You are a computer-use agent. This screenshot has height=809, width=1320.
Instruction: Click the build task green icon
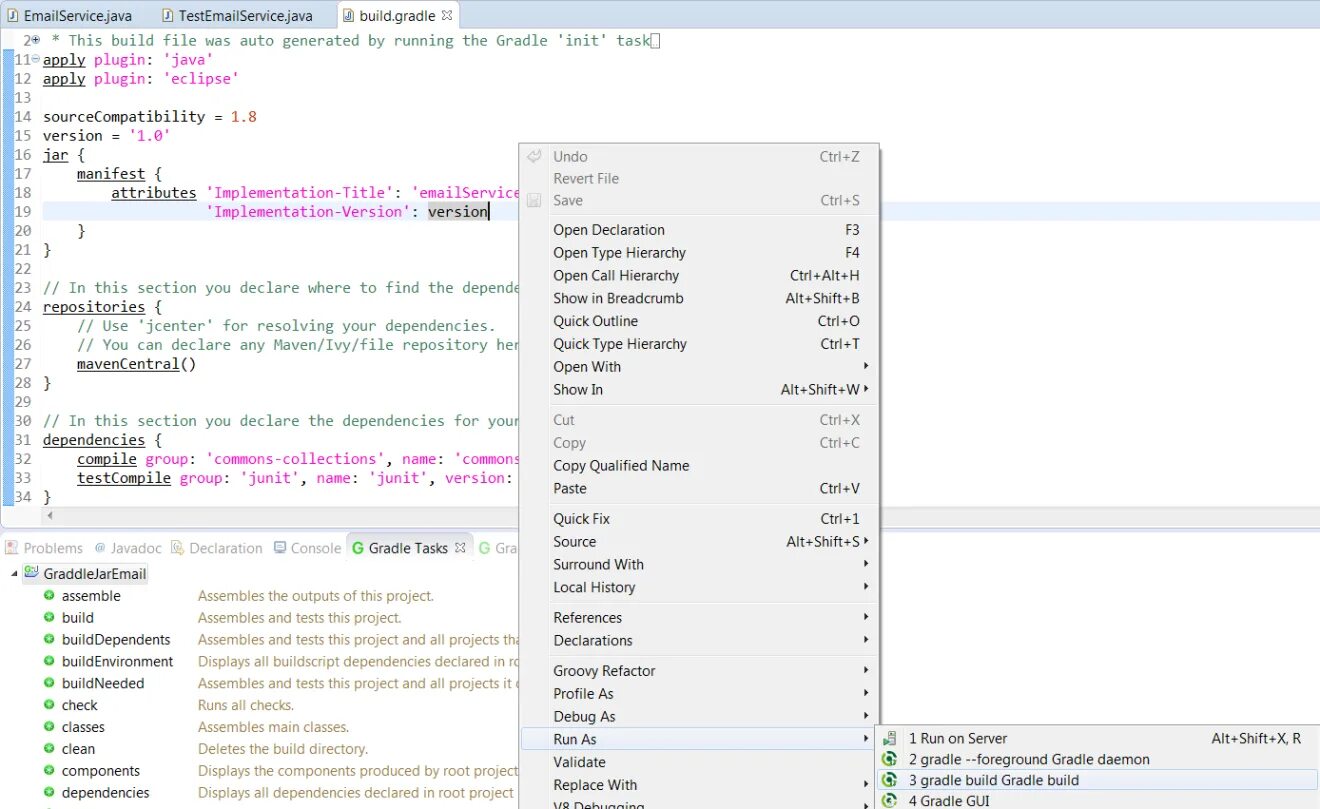[49, 618]
